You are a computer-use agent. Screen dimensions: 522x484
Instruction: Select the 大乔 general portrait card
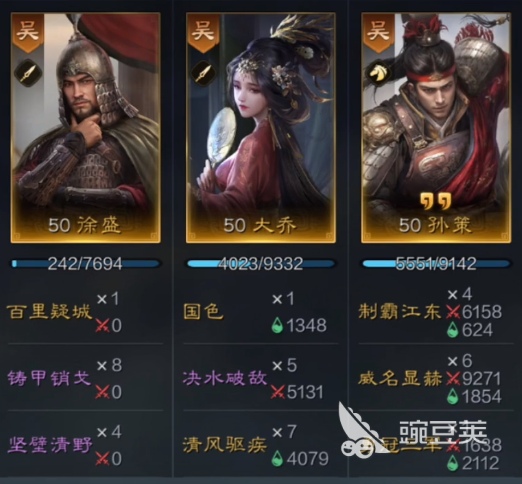coord(261,128)
